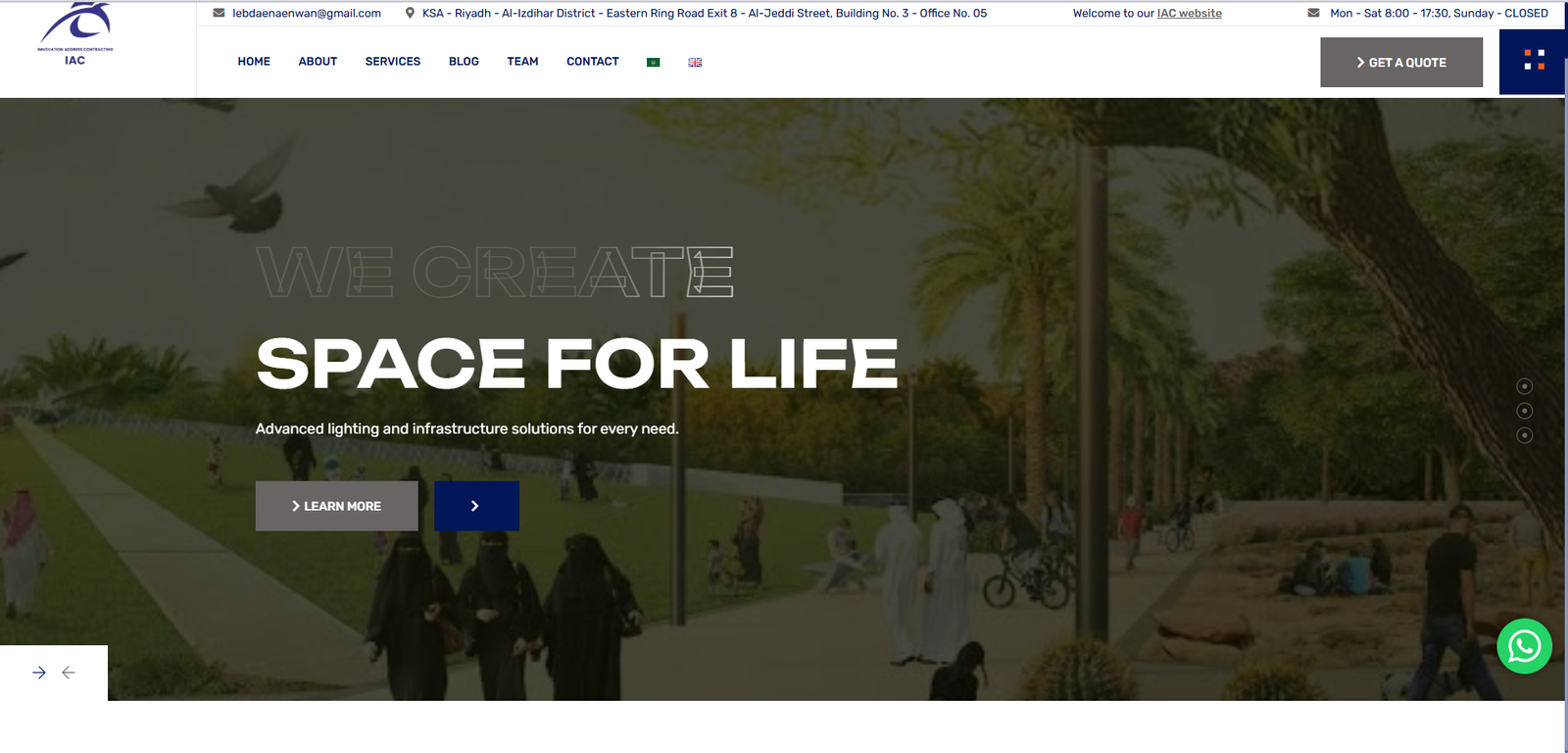
Task: Click the lebdaenaenwan@gmail.com email address
Action: coord(306,14)
